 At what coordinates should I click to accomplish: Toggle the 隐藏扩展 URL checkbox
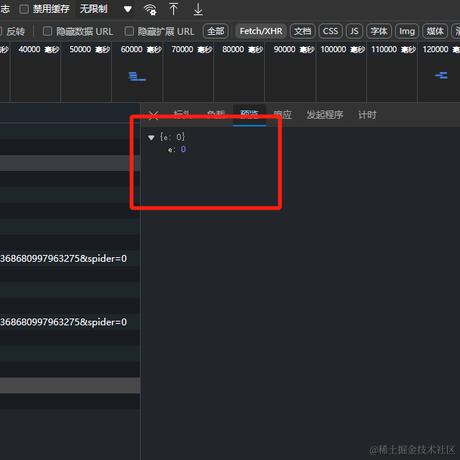click(x=129, y=31)
